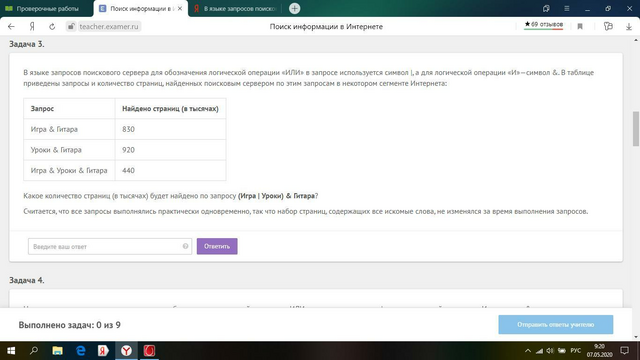Open the 69 отзывов rating link
This screenshot has height=360, width=640.
543,24
